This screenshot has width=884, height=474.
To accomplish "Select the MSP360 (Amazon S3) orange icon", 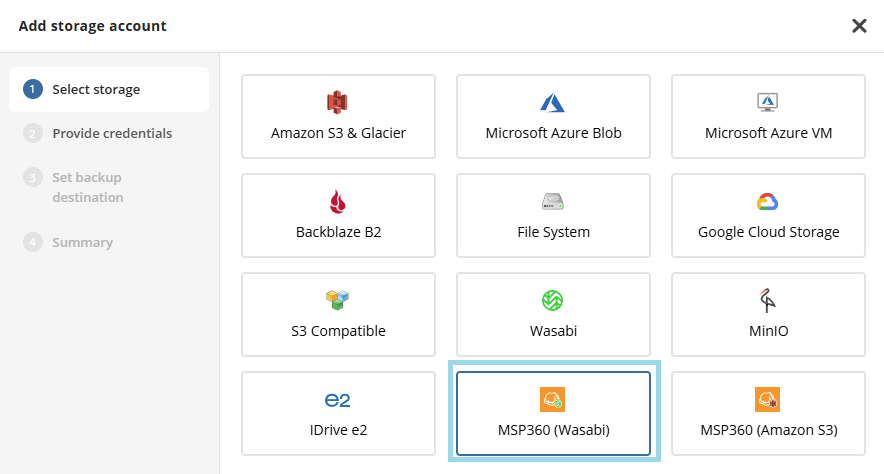I will click(768, 400).
